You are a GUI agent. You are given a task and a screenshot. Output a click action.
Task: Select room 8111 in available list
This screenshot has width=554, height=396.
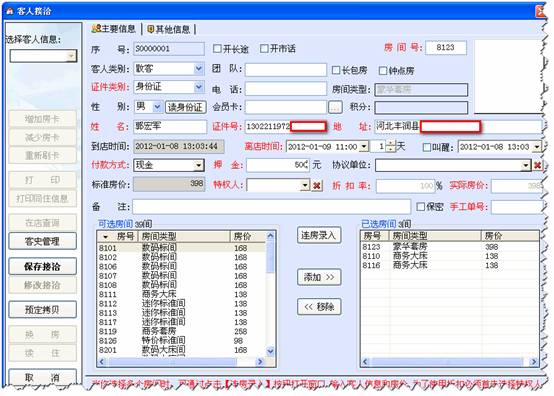click(182, 294)
